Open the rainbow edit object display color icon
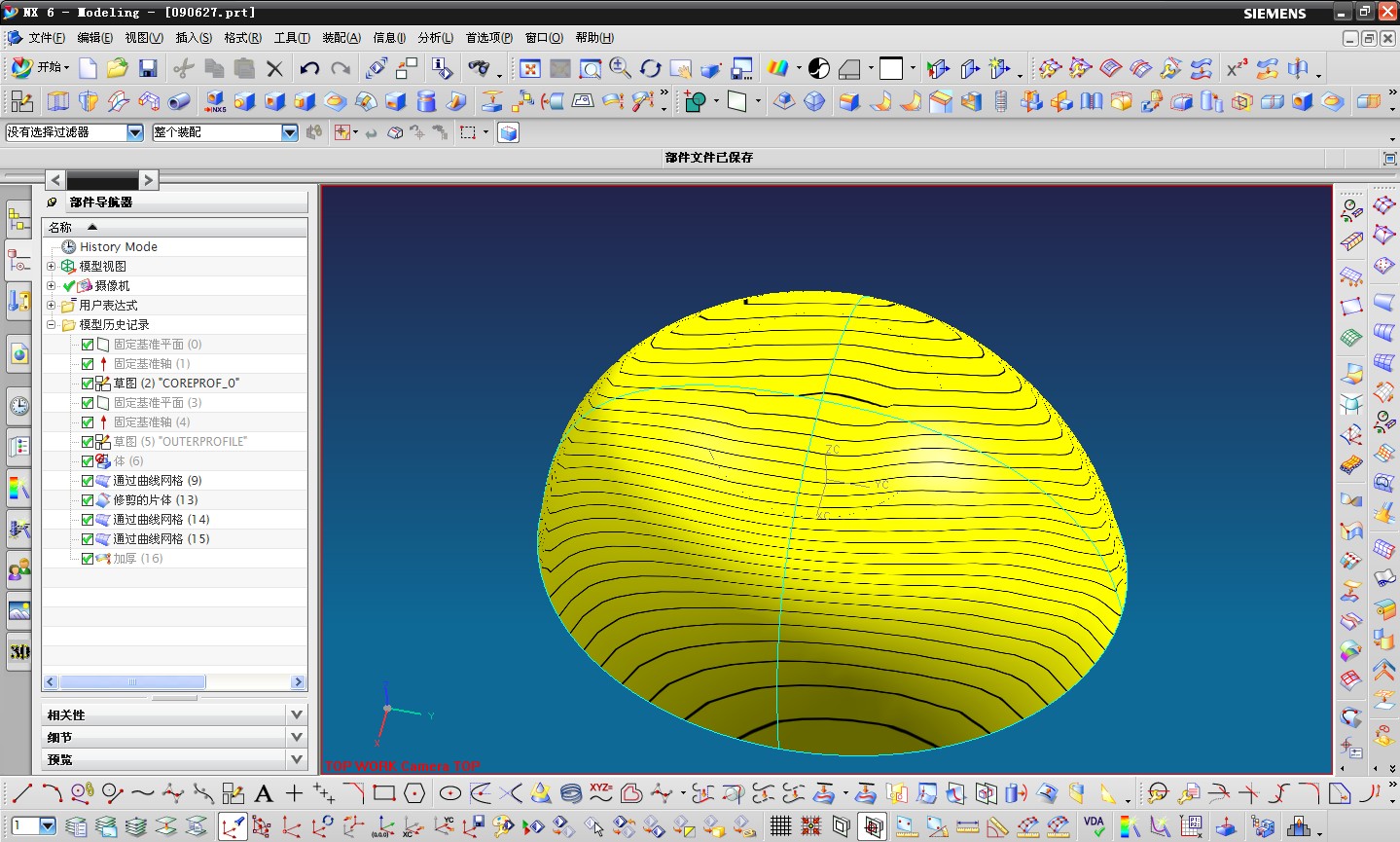 [777, 68]
